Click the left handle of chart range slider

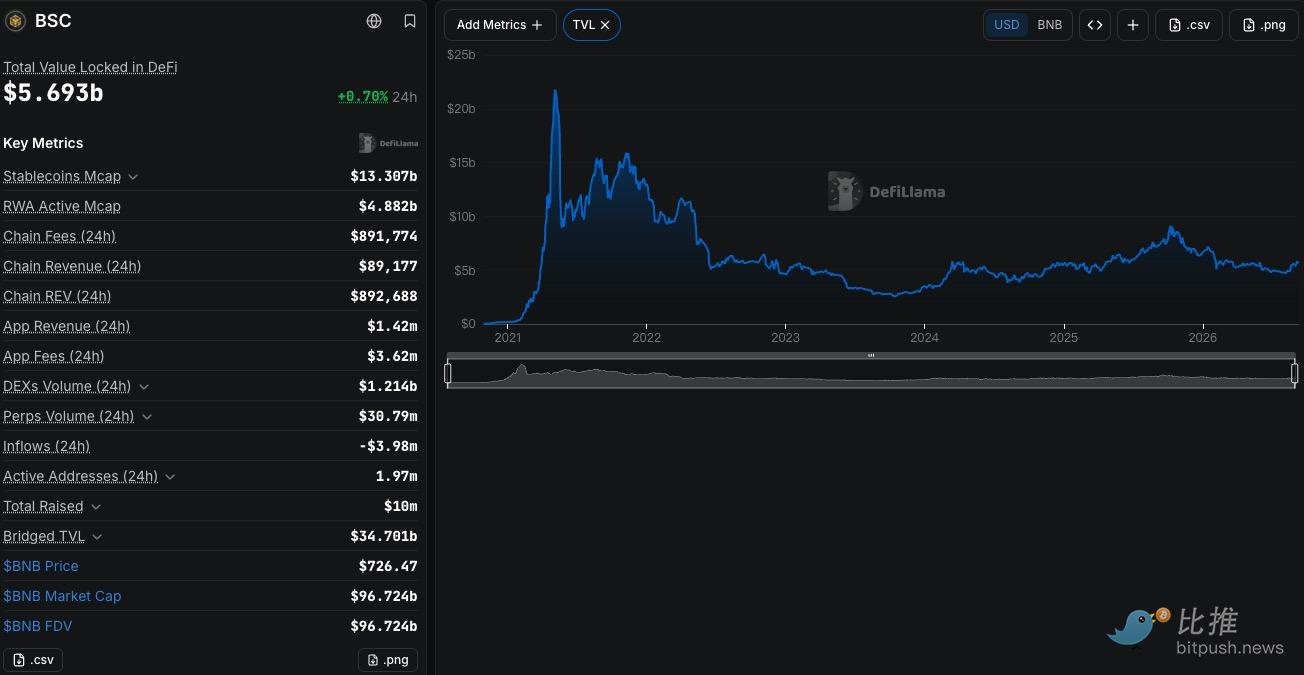pyautogui.click(x=448, y=374)
